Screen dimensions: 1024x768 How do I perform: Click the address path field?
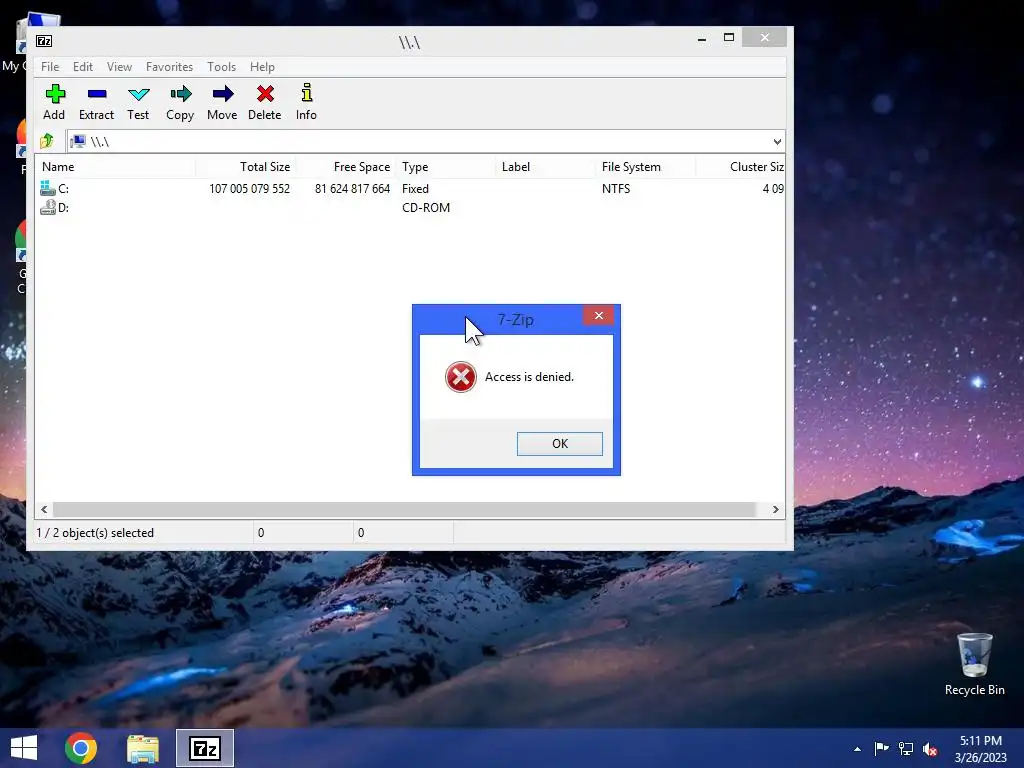click(418, 142)
